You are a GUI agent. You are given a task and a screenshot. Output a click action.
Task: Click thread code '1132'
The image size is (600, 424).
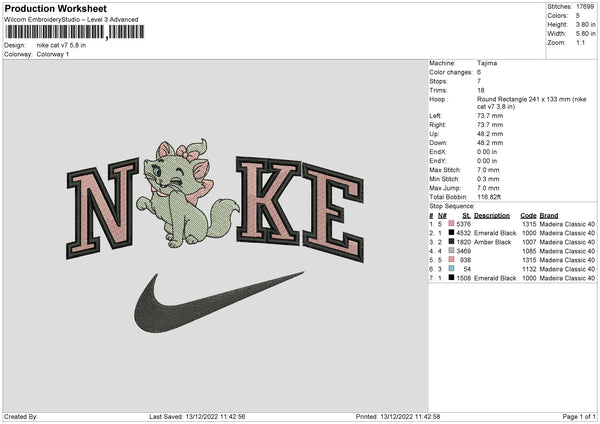point(529,269)
